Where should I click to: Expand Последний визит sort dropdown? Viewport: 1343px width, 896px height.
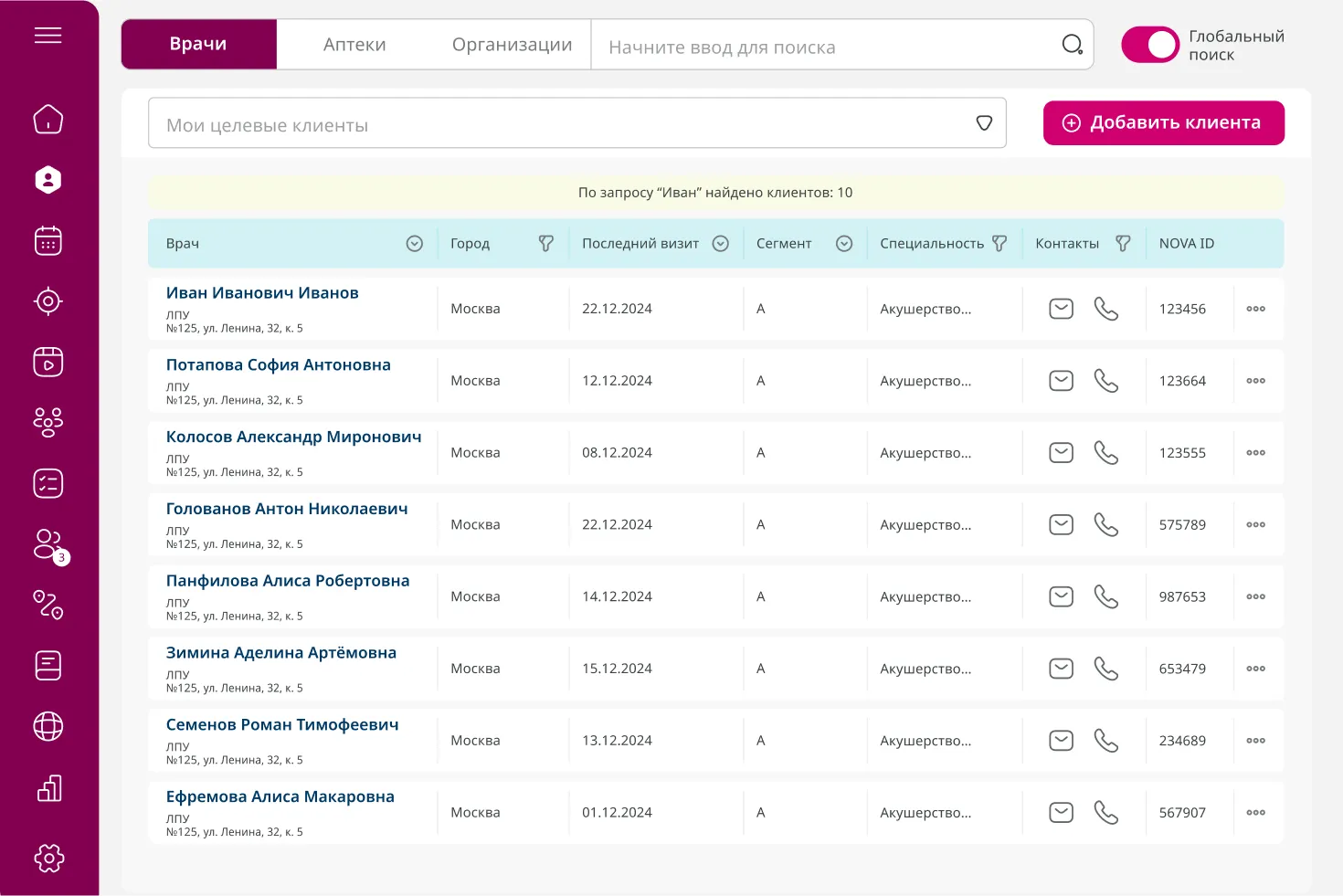point(720,244)
